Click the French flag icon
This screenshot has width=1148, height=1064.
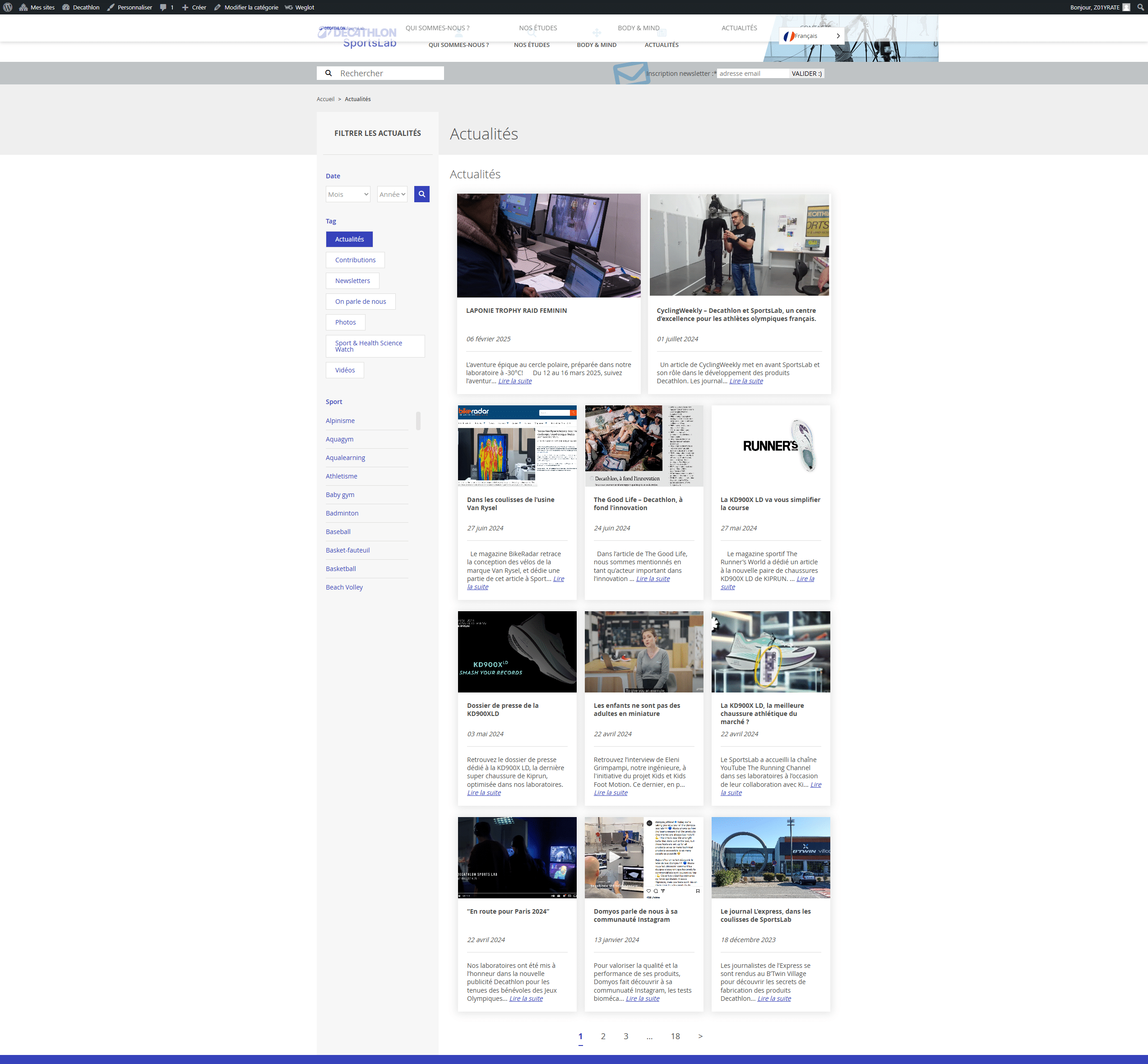click(788, 36)
